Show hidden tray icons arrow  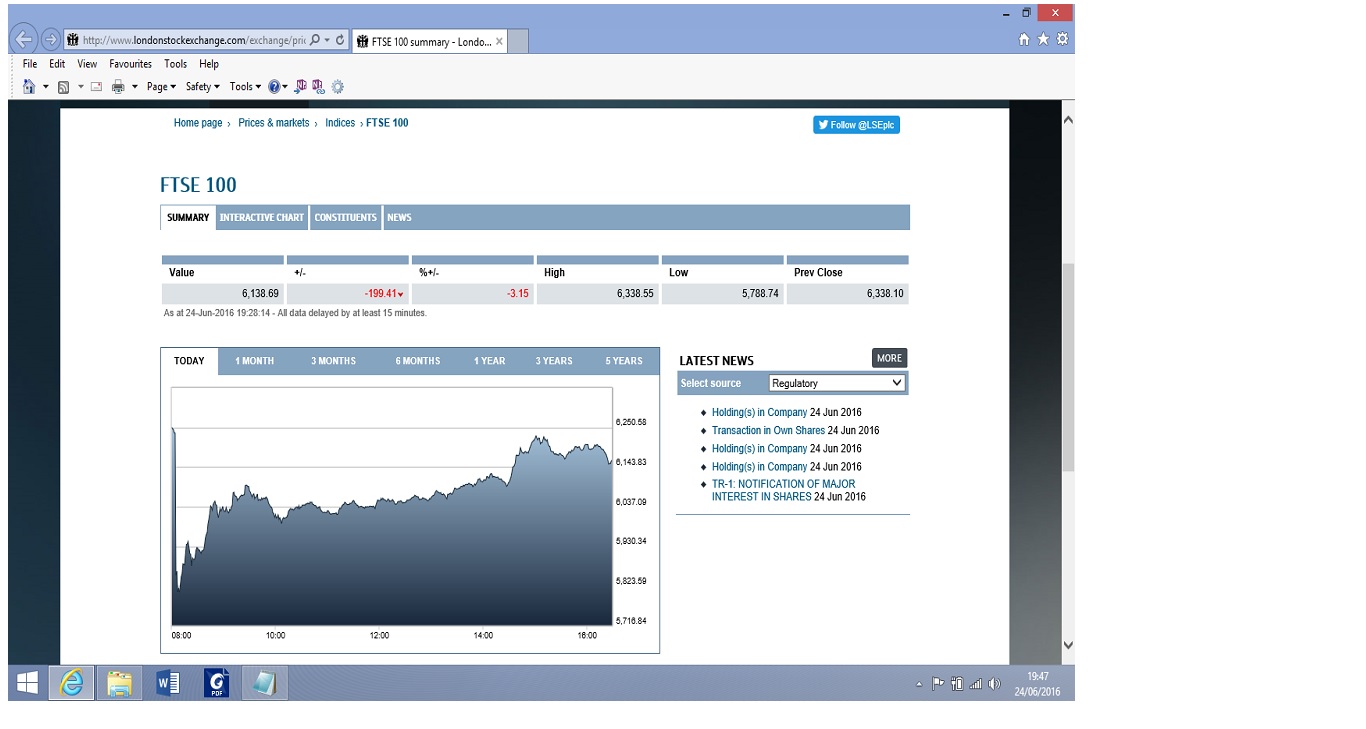coord(919,685)
